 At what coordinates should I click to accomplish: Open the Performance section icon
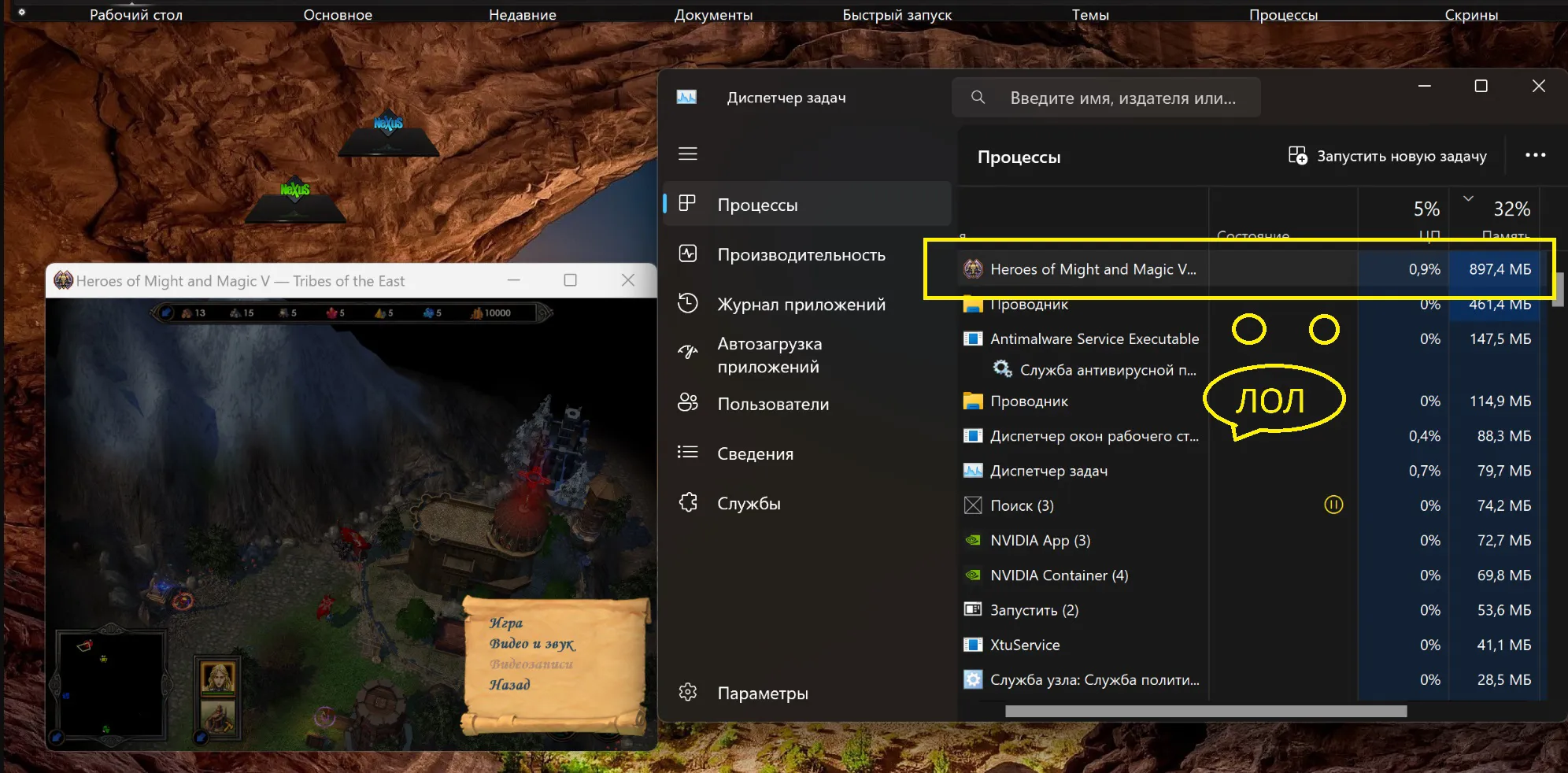pos(688,253)
